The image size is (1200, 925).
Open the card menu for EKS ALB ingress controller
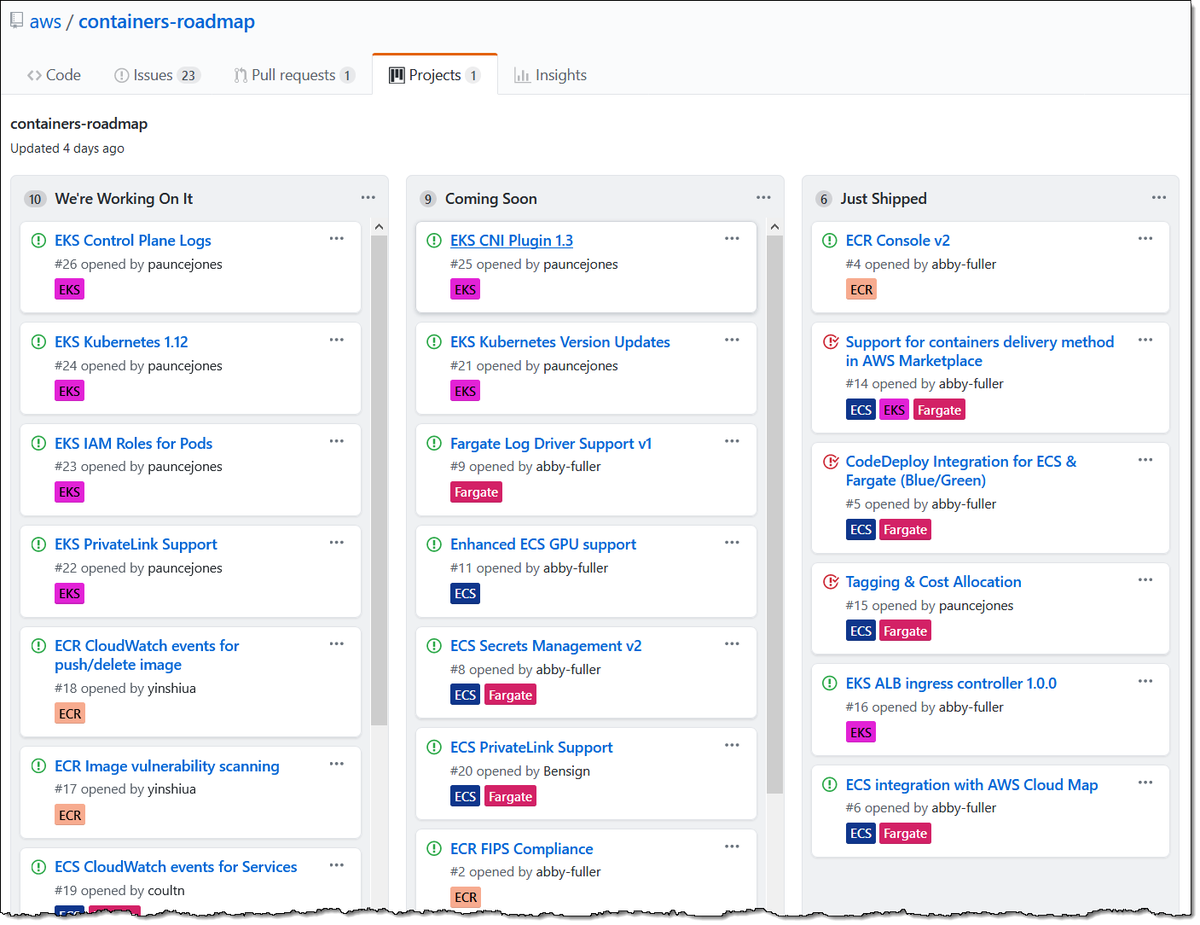pos(1146,682)
